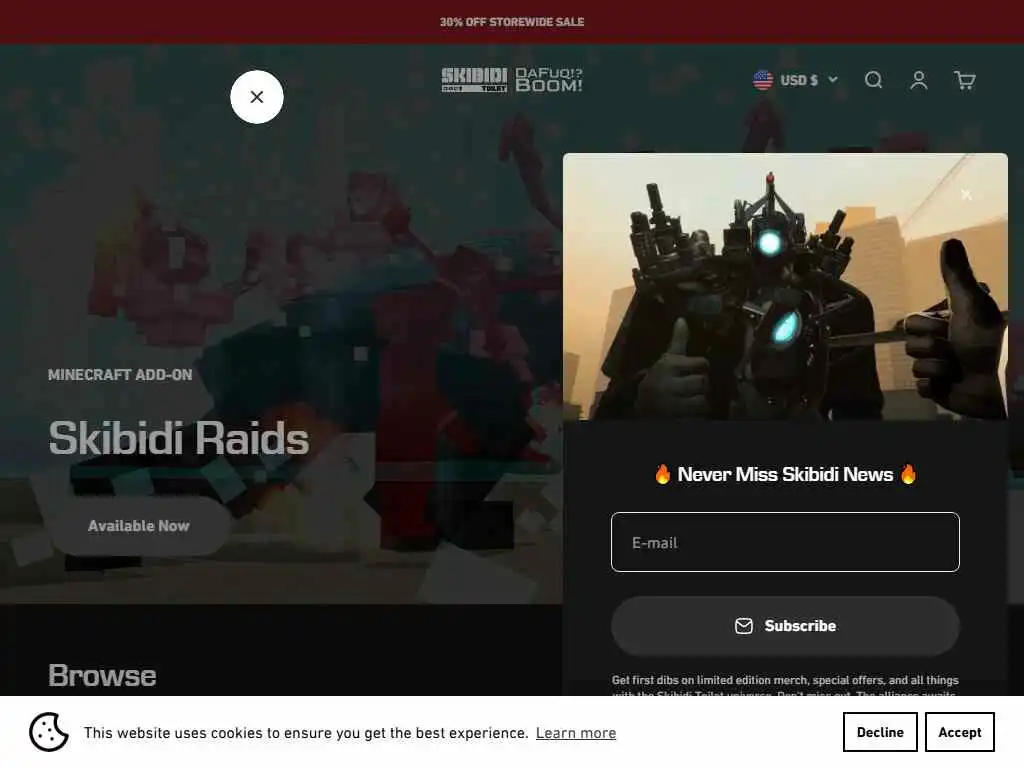This screenshot has height=768, width=1024.
Task: Click envelope icon in Subscribe button
Action: tap(743, 626)
